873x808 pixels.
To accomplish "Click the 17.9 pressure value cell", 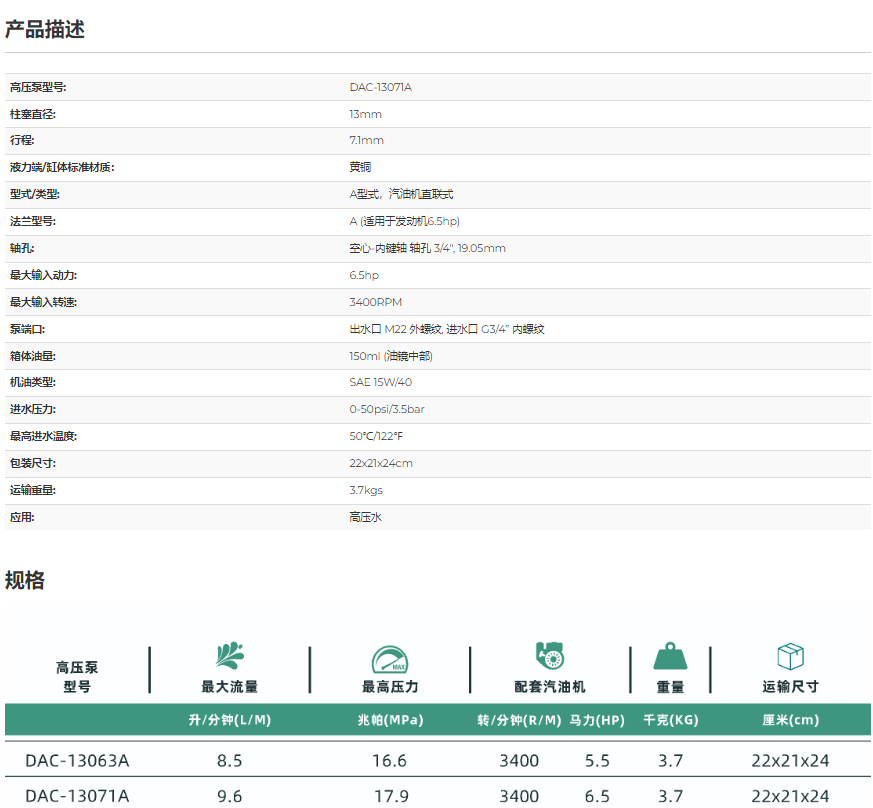I will (390, 796).
